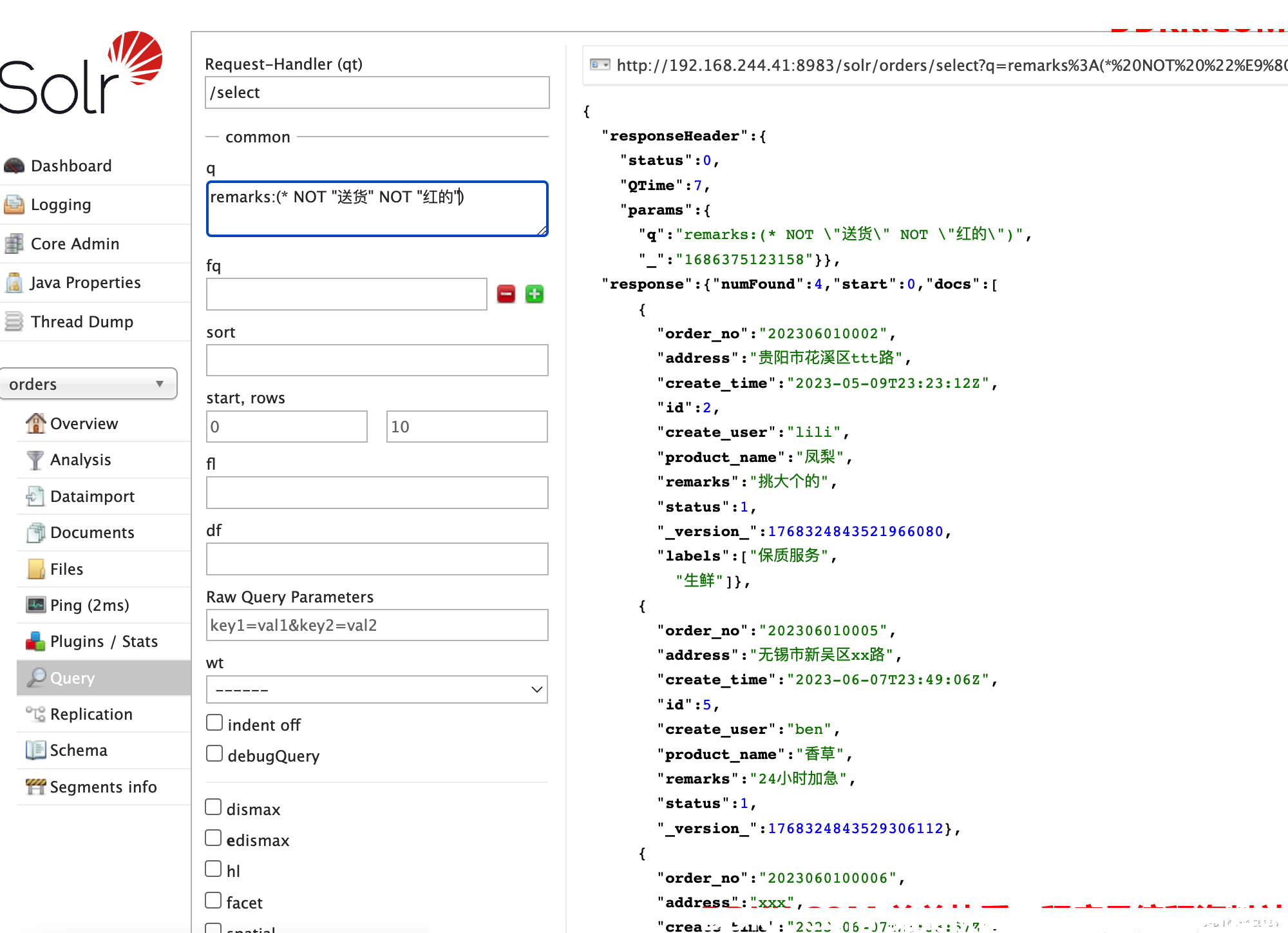This screenshot has height=933, width=1288.
Task: Navigate to Core Admin
Action: pos(75,244)
